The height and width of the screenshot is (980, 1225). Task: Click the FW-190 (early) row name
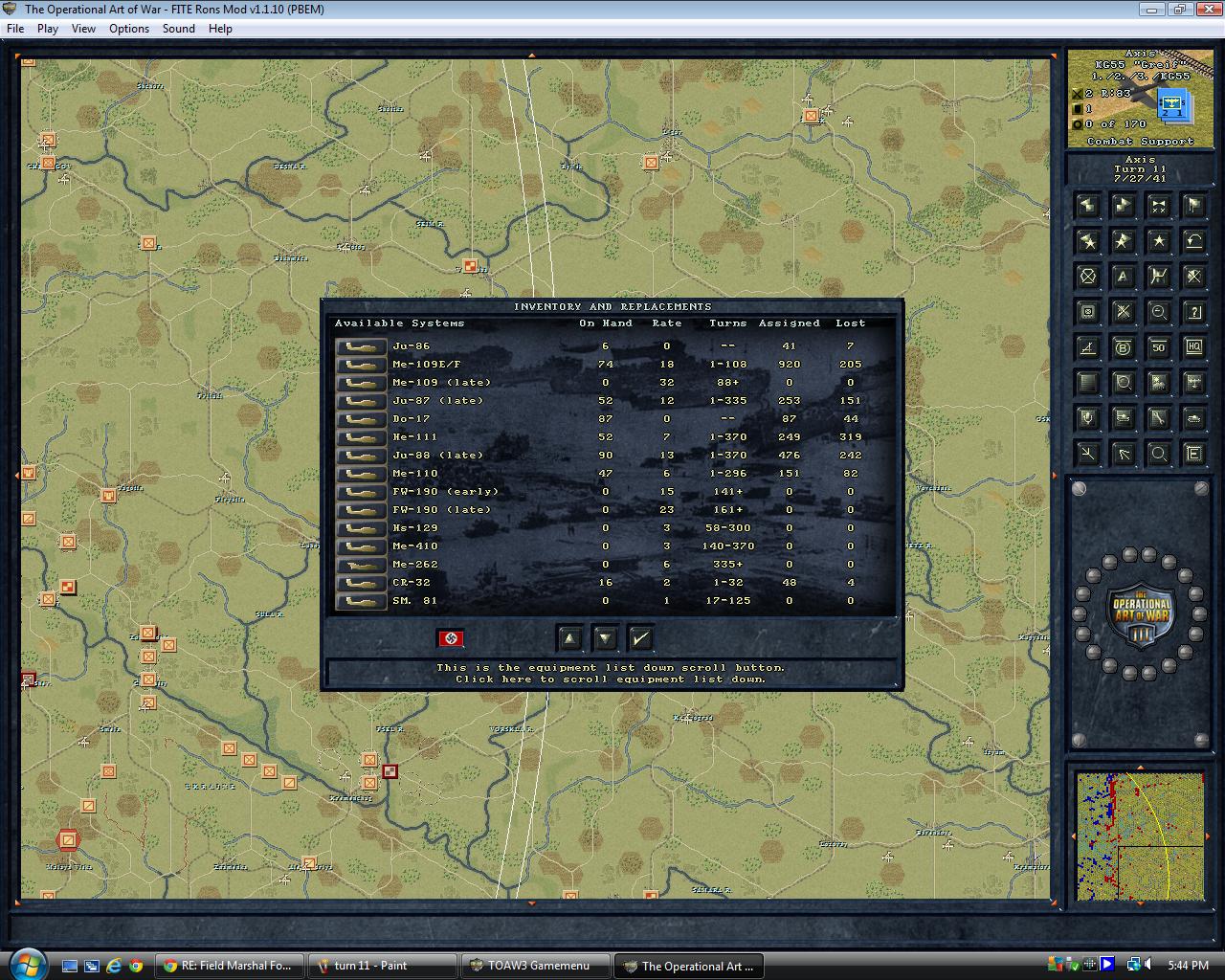tap(445, 492)
